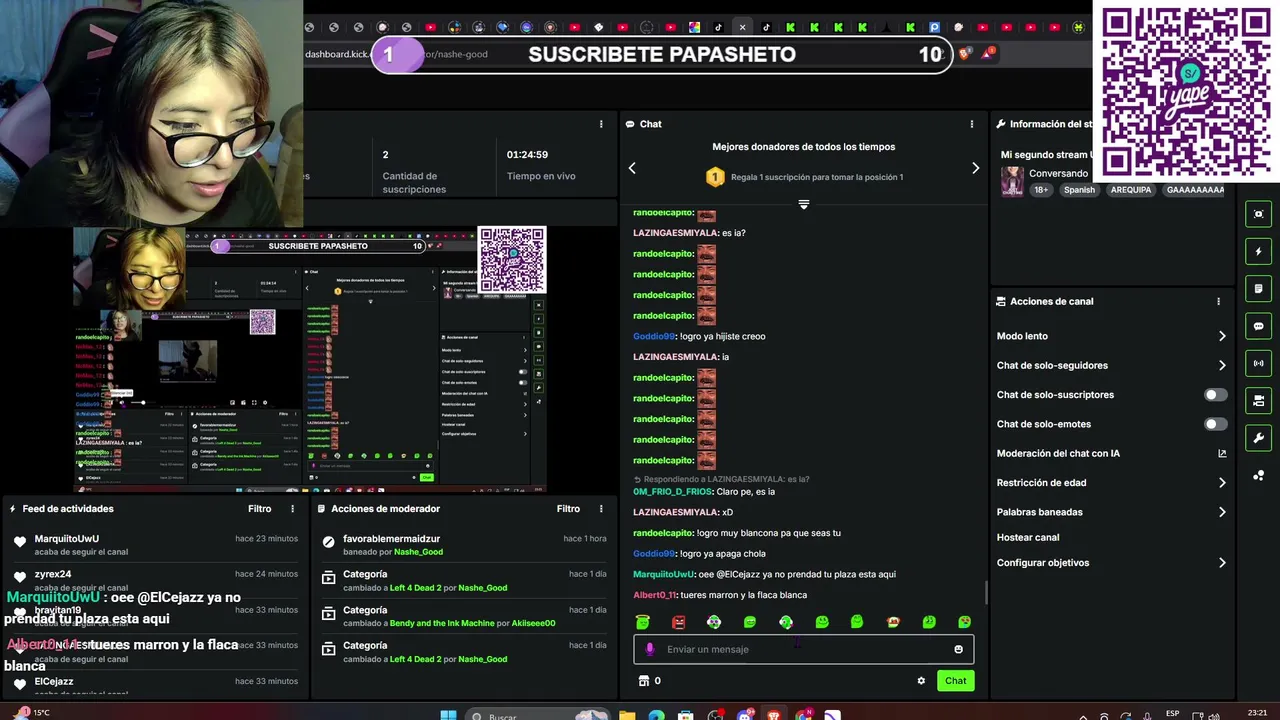Image resolution: width=1280 pixels, height=720 pixels.
Task: Click the ban icon beside favorablemermaidzur
Action: pyautogui.click(x=328, y=541)
